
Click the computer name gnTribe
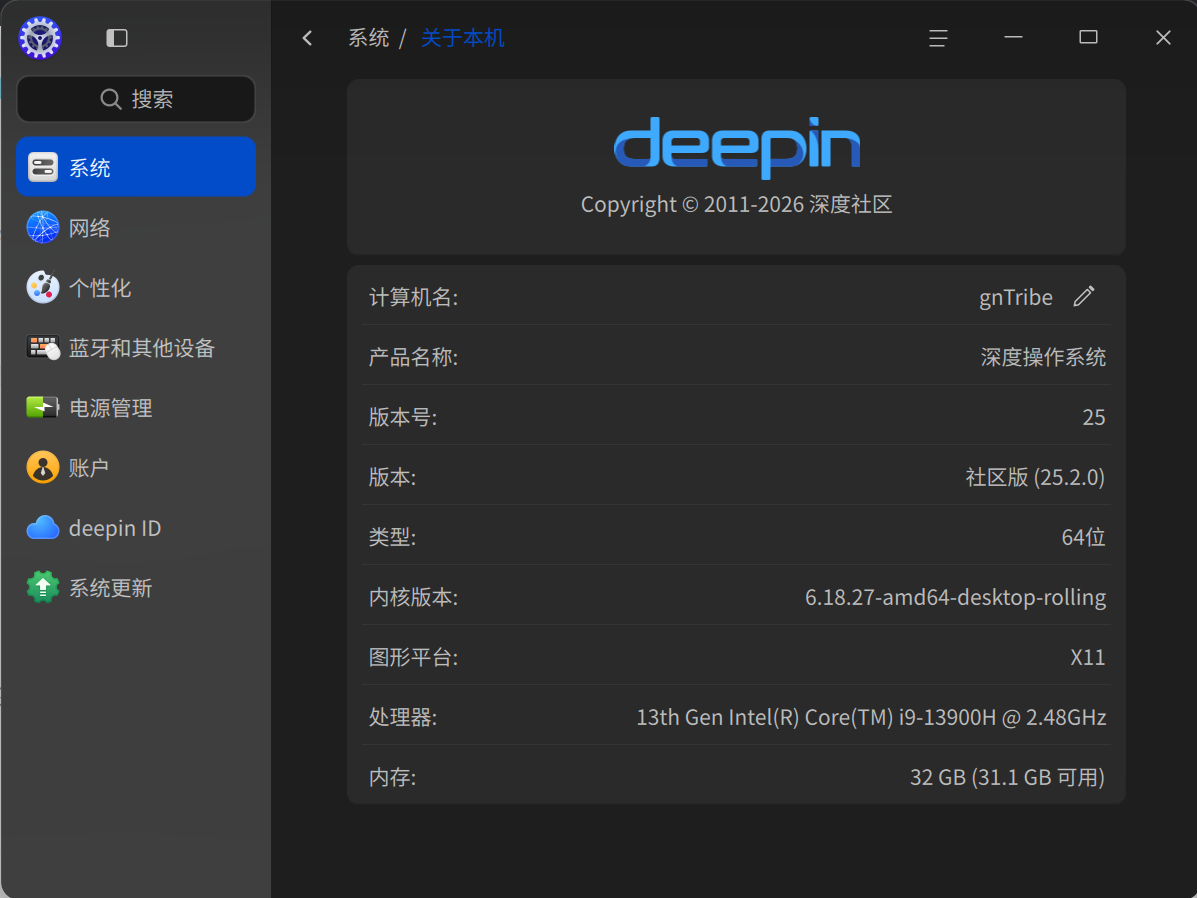tap(1015, 297)
